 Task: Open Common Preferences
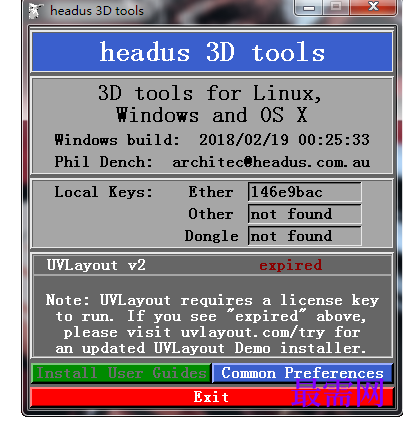pos(303,373)
